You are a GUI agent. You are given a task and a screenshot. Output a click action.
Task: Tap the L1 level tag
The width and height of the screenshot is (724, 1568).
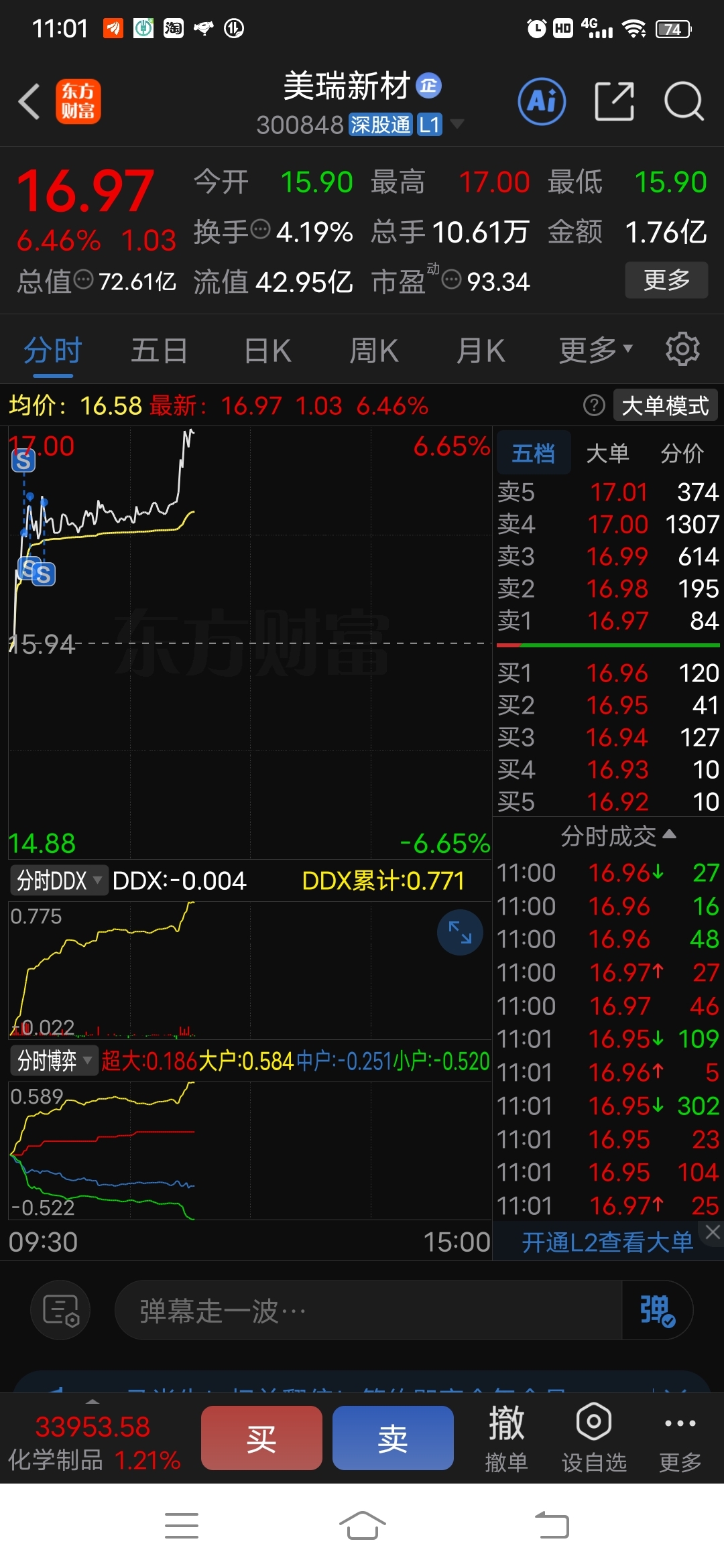tap(430, 124)
